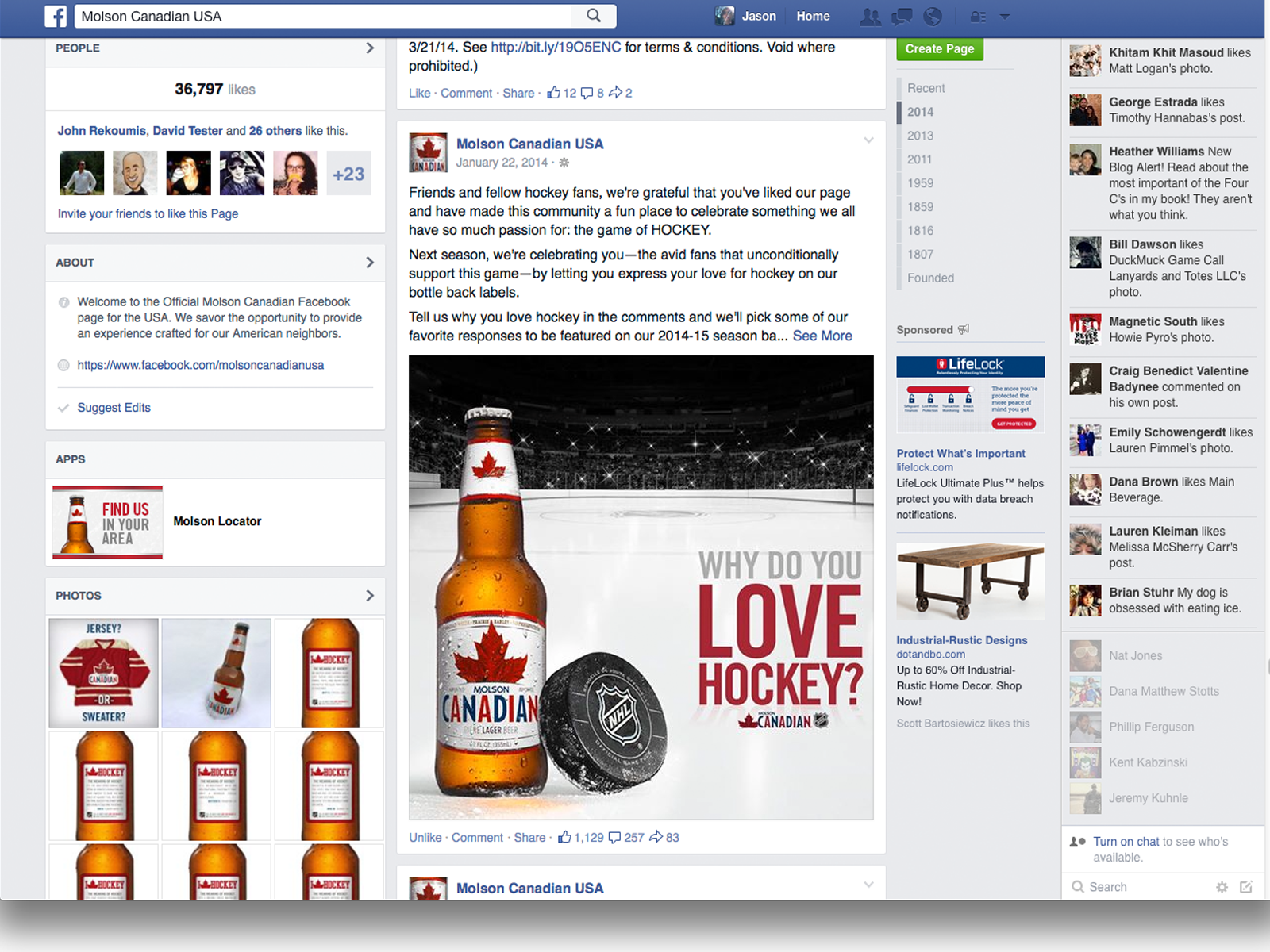Click the 36,797 likes count
The width and height of the screenshot is (1270, 952).
click(215, 89)
